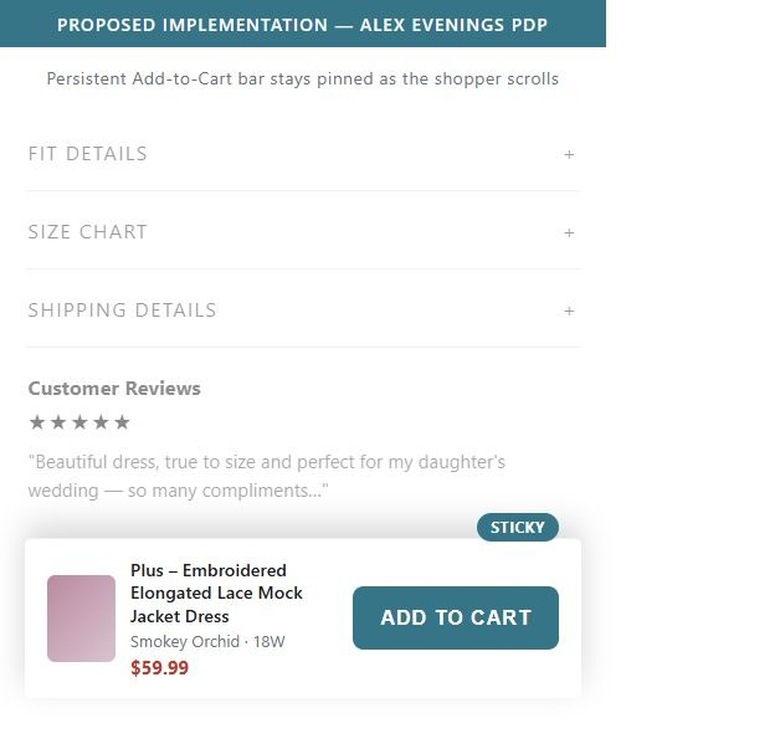The height and width of the screenshot is (749, 780).
Task: Expand the SIZE CHART section label
Action: tap(88, 232)
